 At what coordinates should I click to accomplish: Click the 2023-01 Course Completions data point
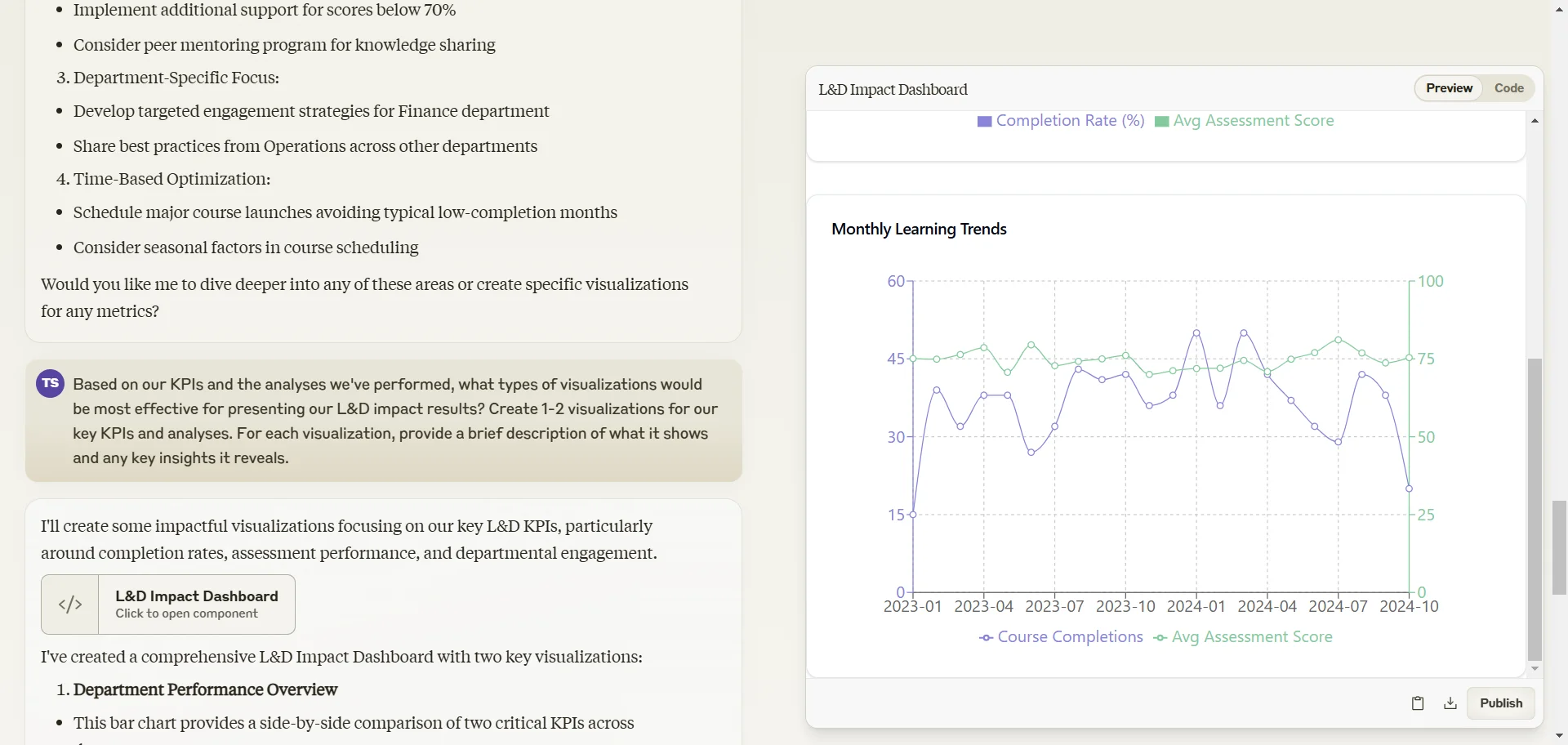coord(913,515)
